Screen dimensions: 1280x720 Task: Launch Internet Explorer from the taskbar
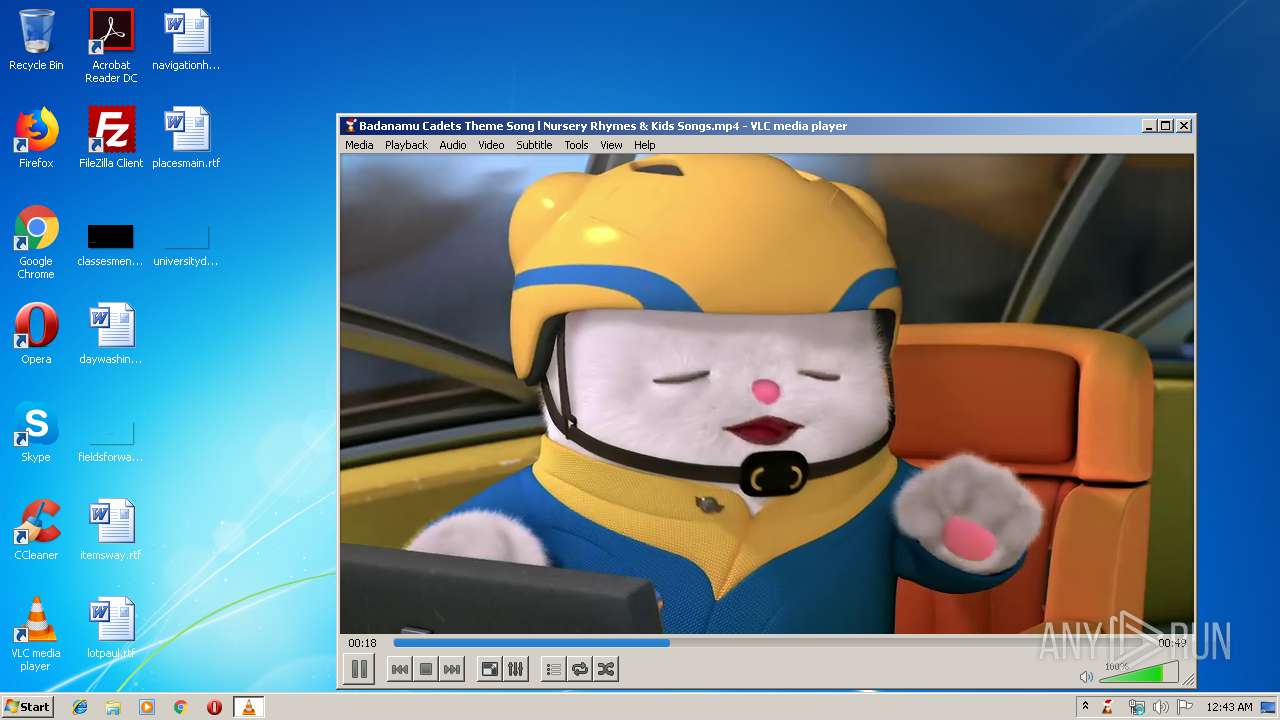(x=80, y=707)
